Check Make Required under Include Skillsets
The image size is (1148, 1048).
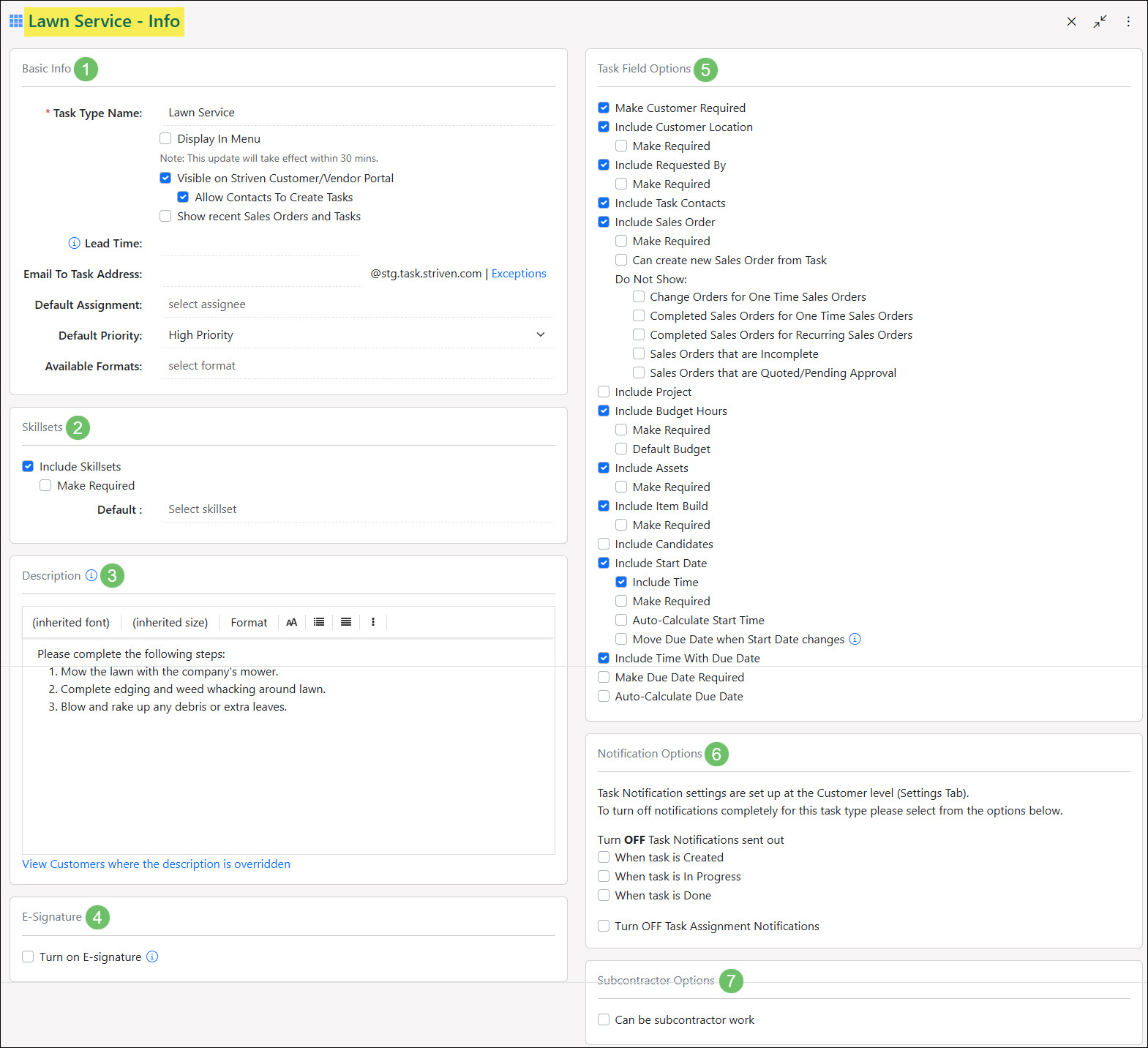click(x=45, y=485)
